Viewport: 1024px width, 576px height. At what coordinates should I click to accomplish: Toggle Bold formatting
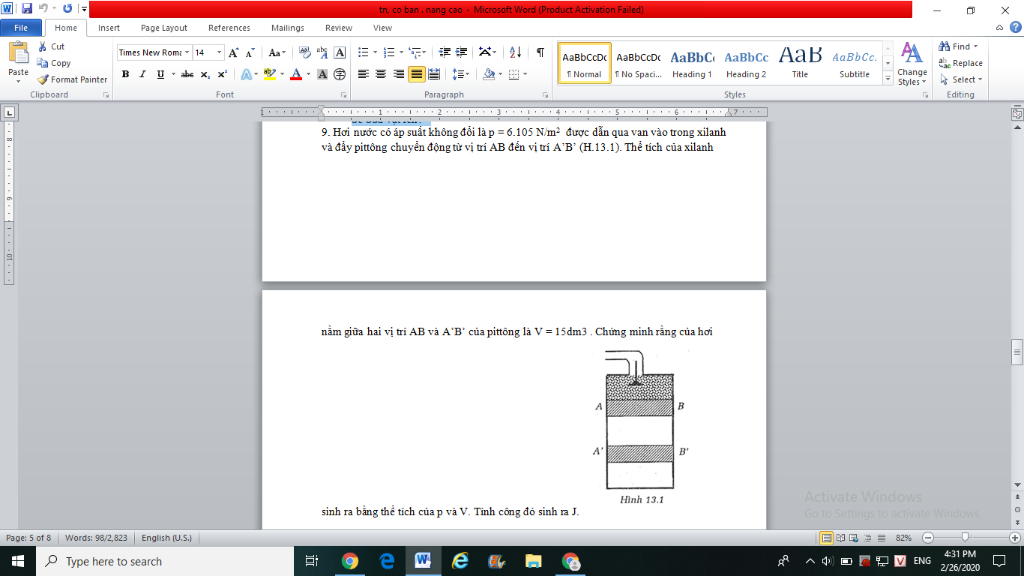125,74
